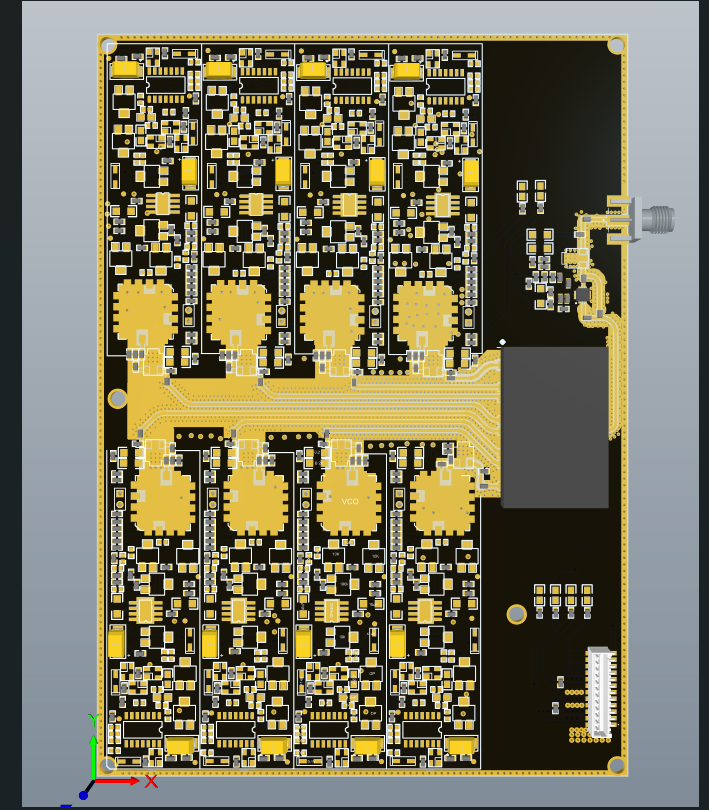Click the mounting hole beside the four-capacitor row
The image size is (709, 810).
click(516, 614)
